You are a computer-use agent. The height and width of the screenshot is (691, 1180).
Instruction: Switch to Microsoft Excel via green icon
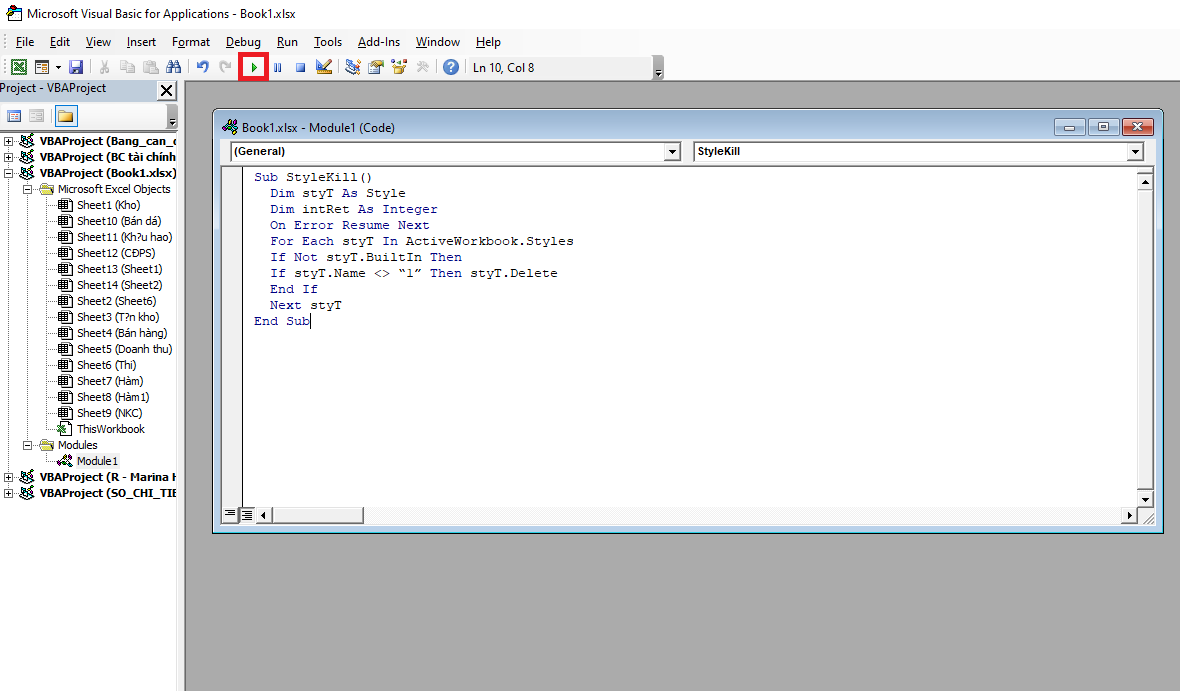click(18, 67)
